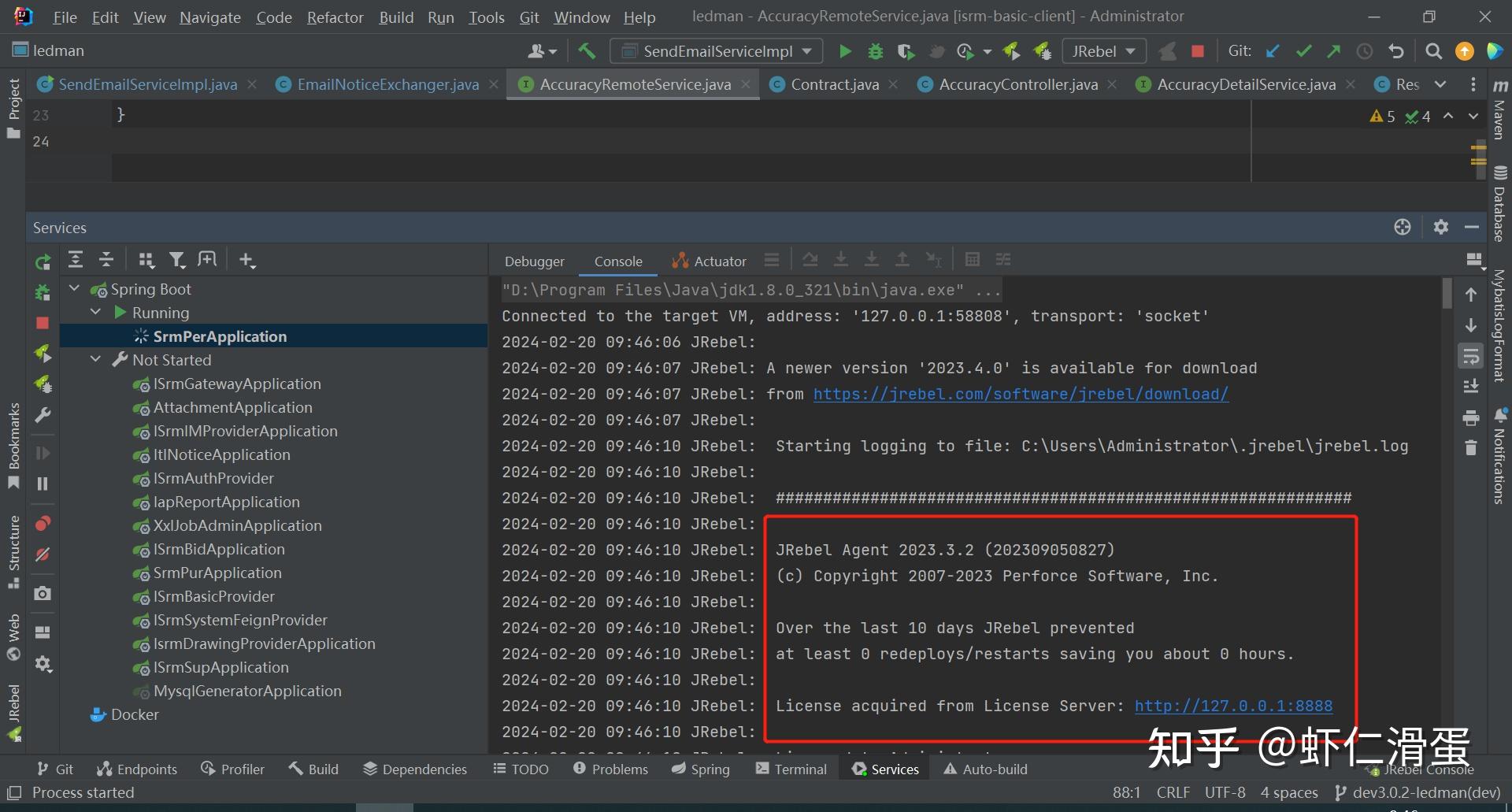
Task: Collapse the Not Started node
Action: point(96,359)
